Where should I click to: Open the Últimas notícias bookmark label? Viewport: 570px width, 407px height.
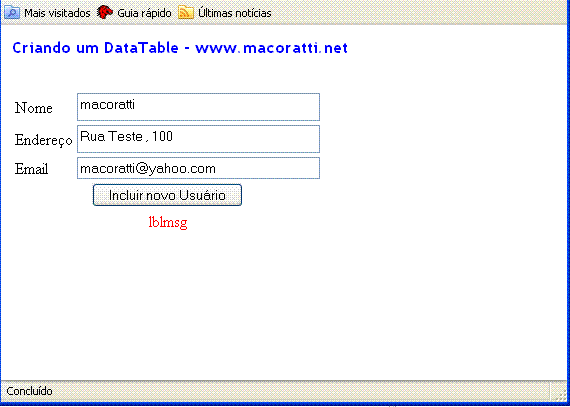[234, 13]
